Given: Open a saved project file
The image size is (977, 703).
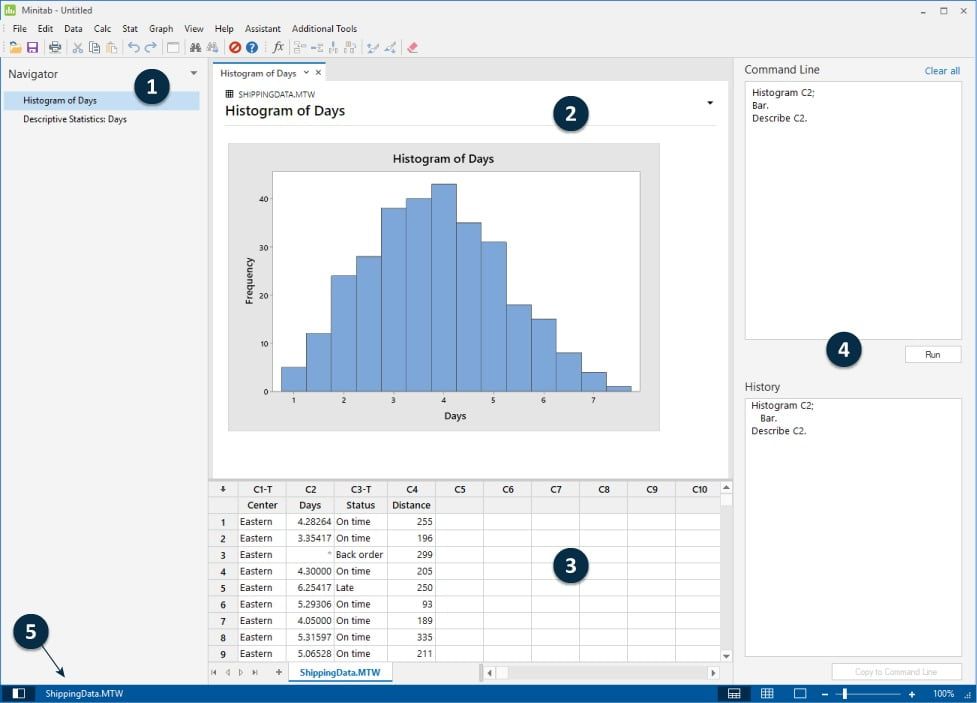Looking at the screenshot, I should (15, 47).
